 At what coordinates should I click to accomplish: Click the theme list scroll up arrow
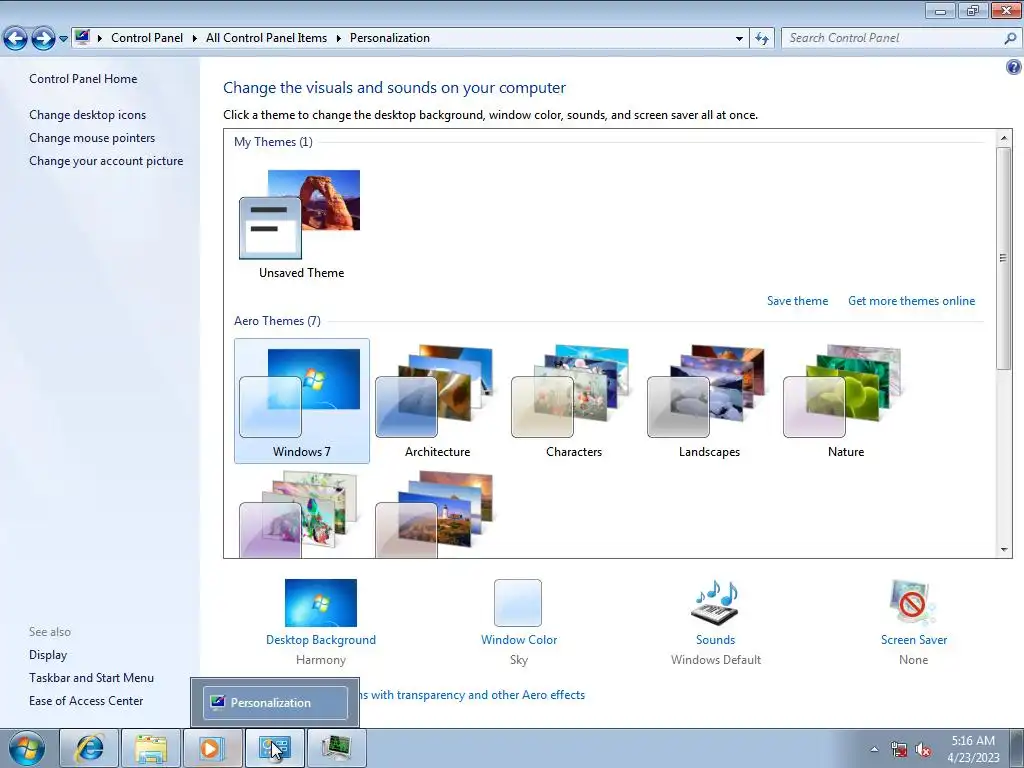[x=1004, y=138]
